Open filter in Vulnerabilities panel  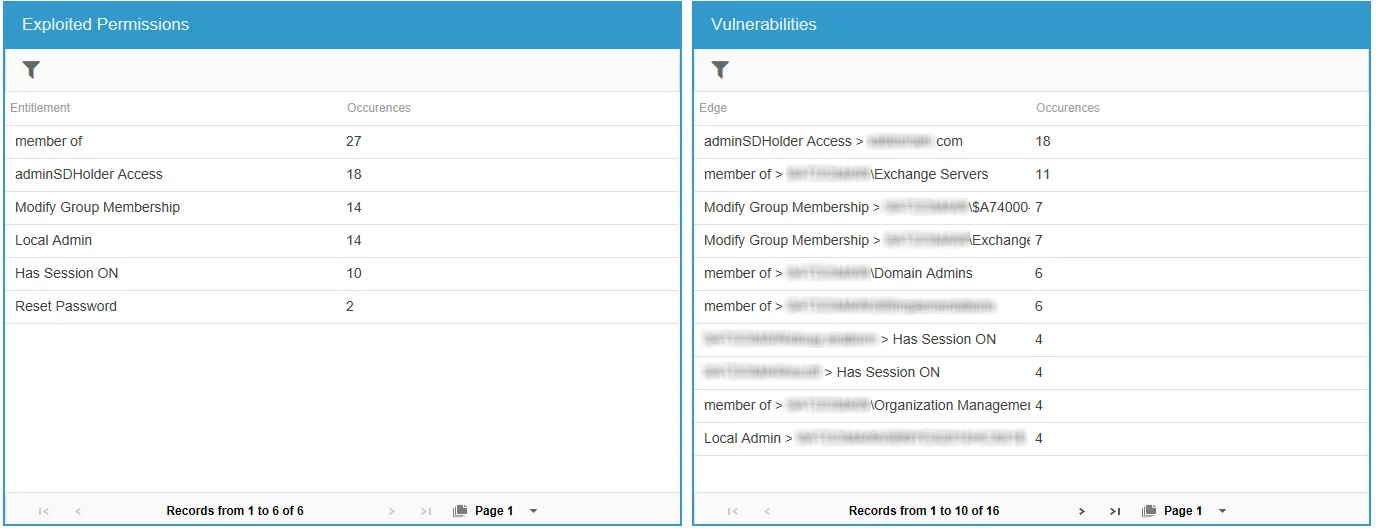click(720, 70)
